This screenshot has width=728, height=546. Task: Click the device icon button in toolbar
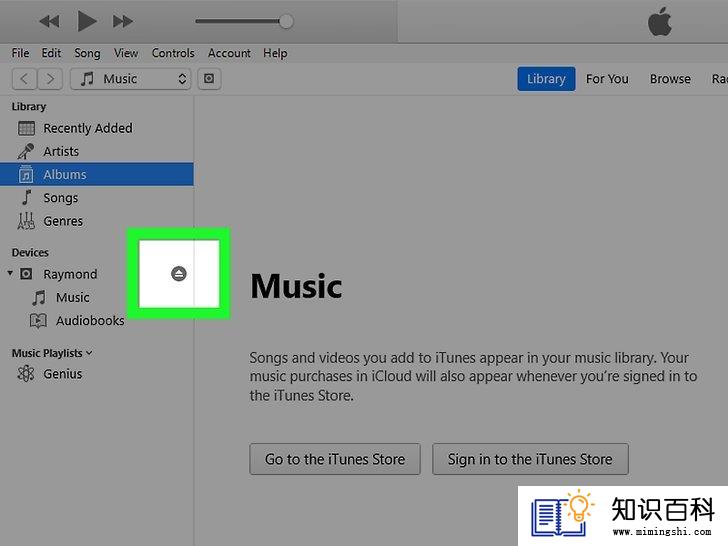[x=209, y=79]
